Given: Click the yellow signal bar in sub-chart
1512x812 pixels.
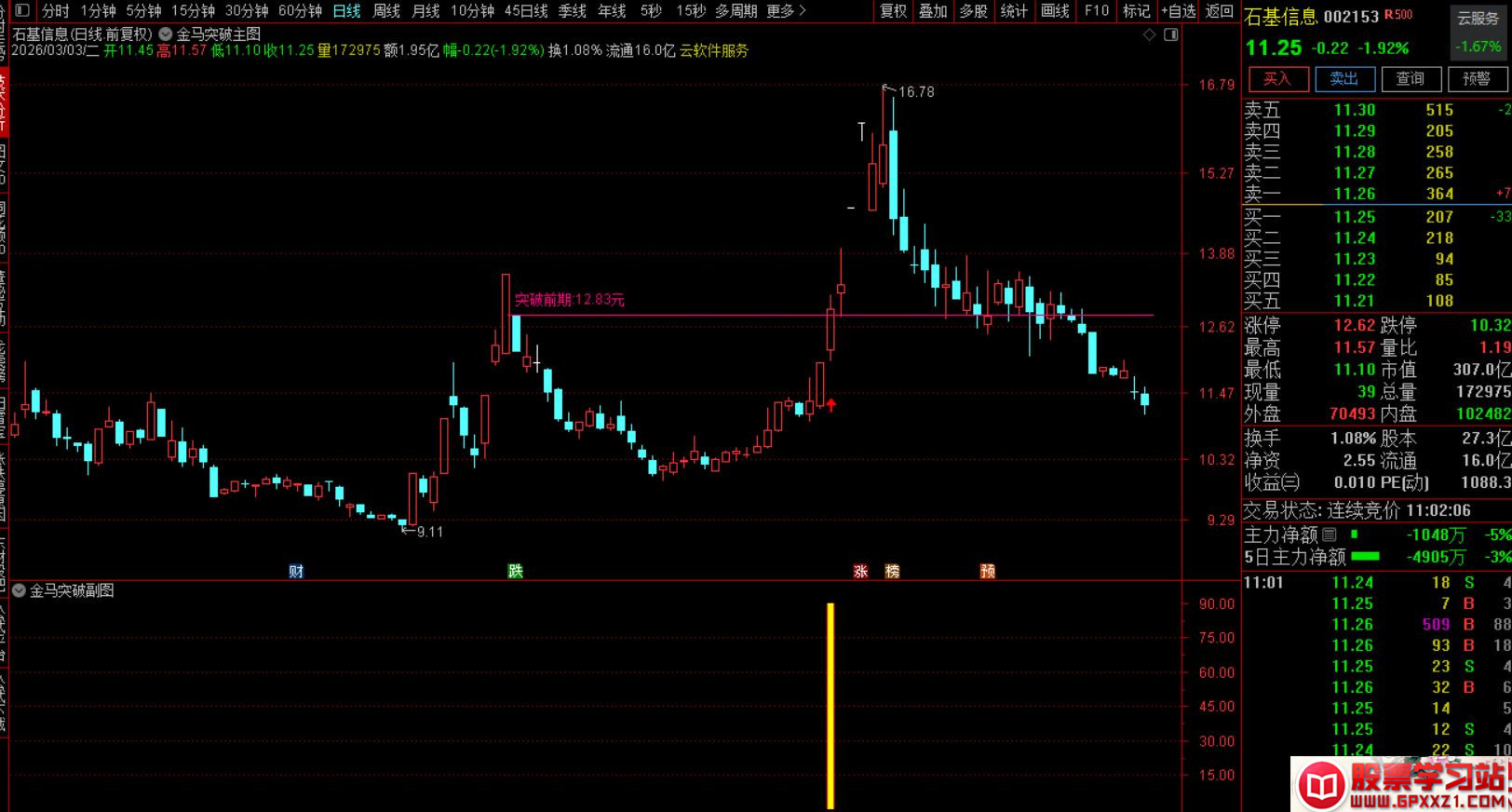Looking at the screenshot, I should tap(830, 705).
